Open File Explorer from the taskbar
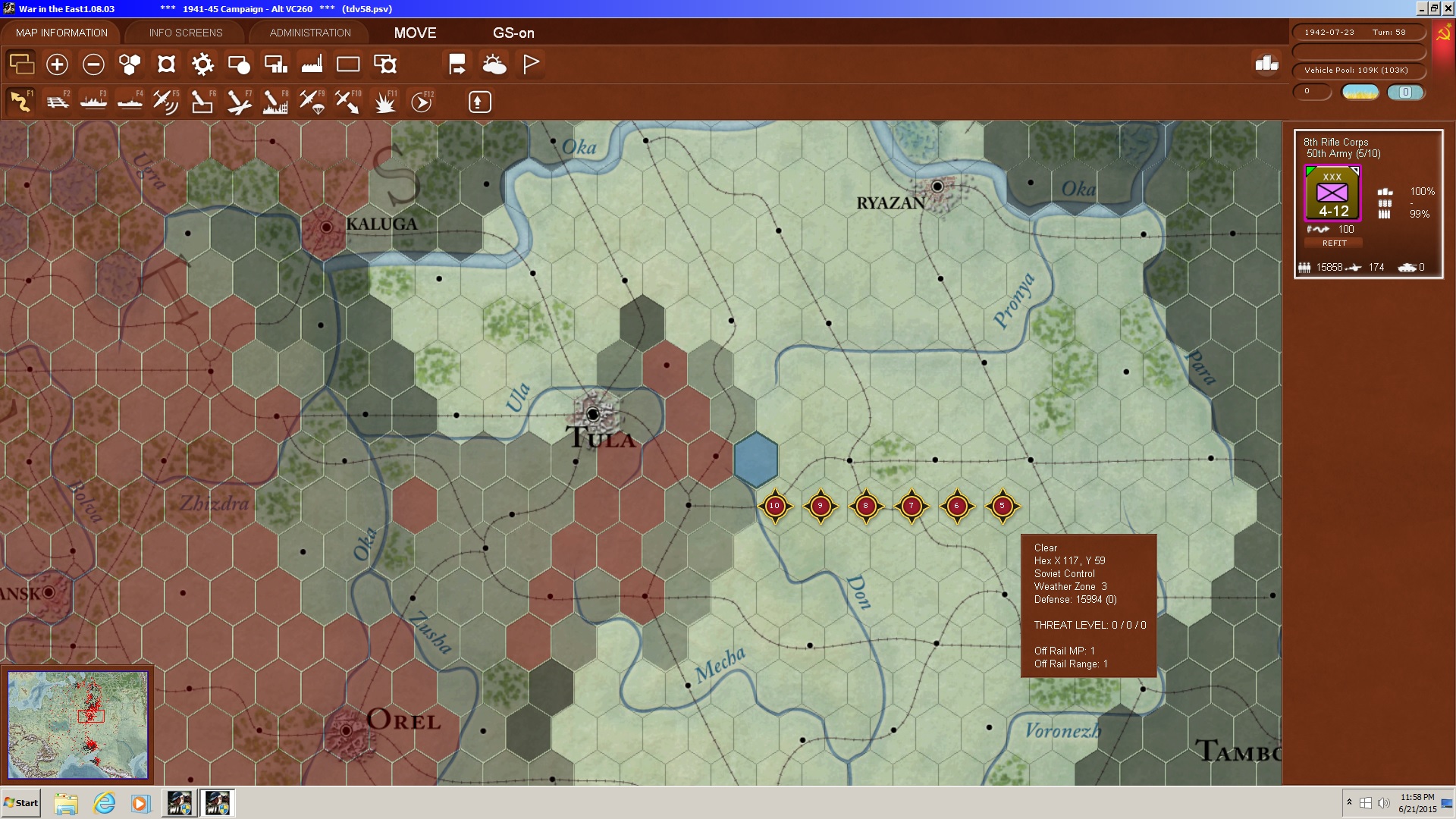1456x819 pixels. (x=66, y=803)
